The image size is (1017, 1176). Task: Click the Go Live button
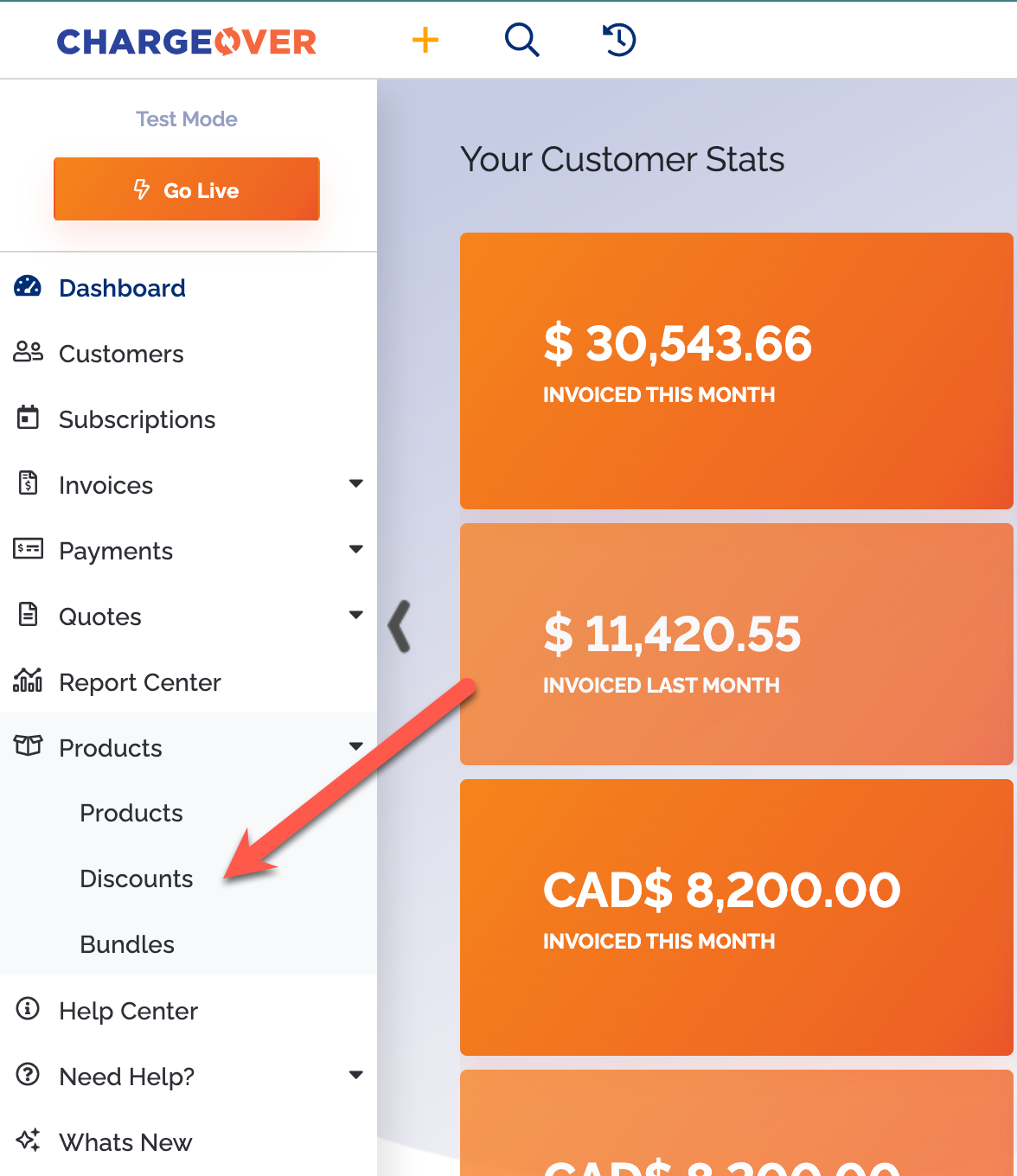187,189
